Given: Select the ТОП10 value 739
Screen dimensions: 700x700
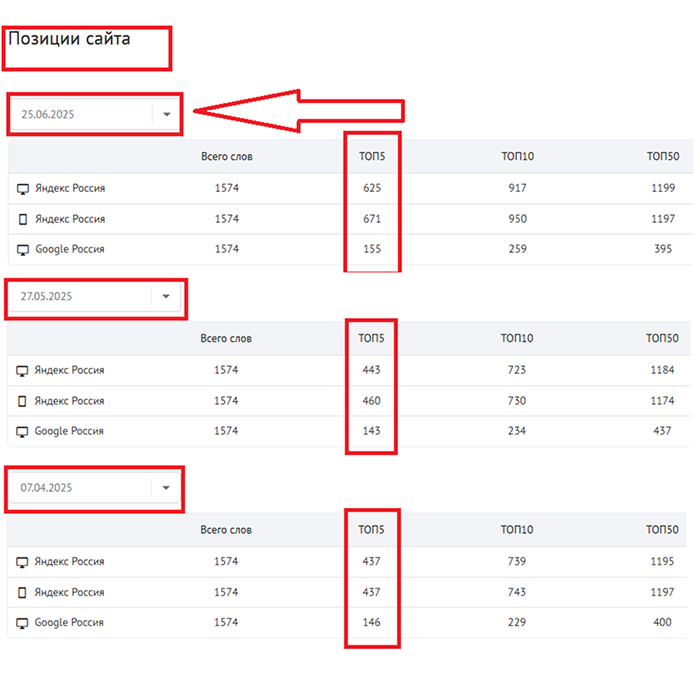Looking at the screenshot, I should coord(517,562).
